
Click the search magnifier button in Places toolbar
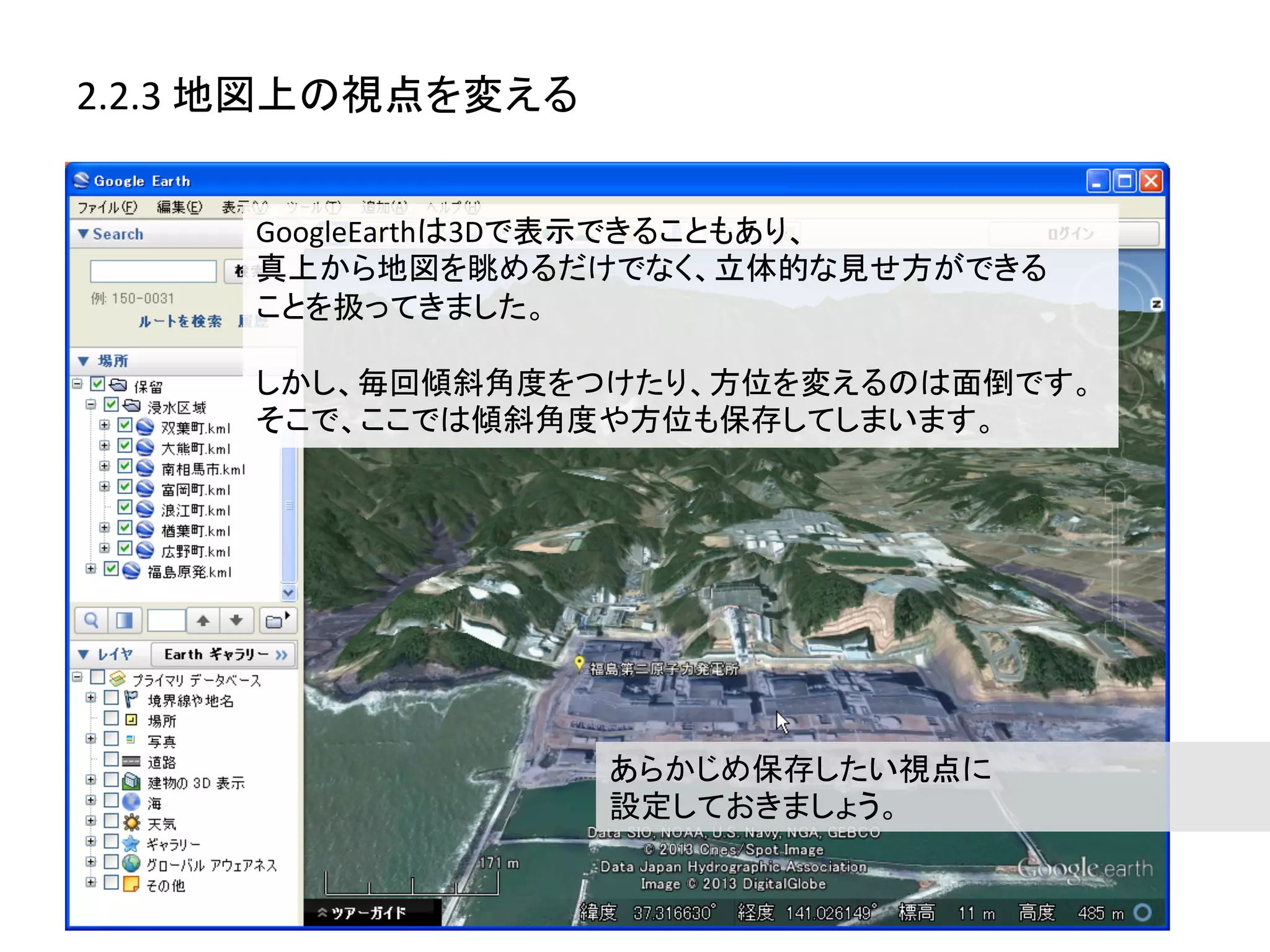coord(91,620)
